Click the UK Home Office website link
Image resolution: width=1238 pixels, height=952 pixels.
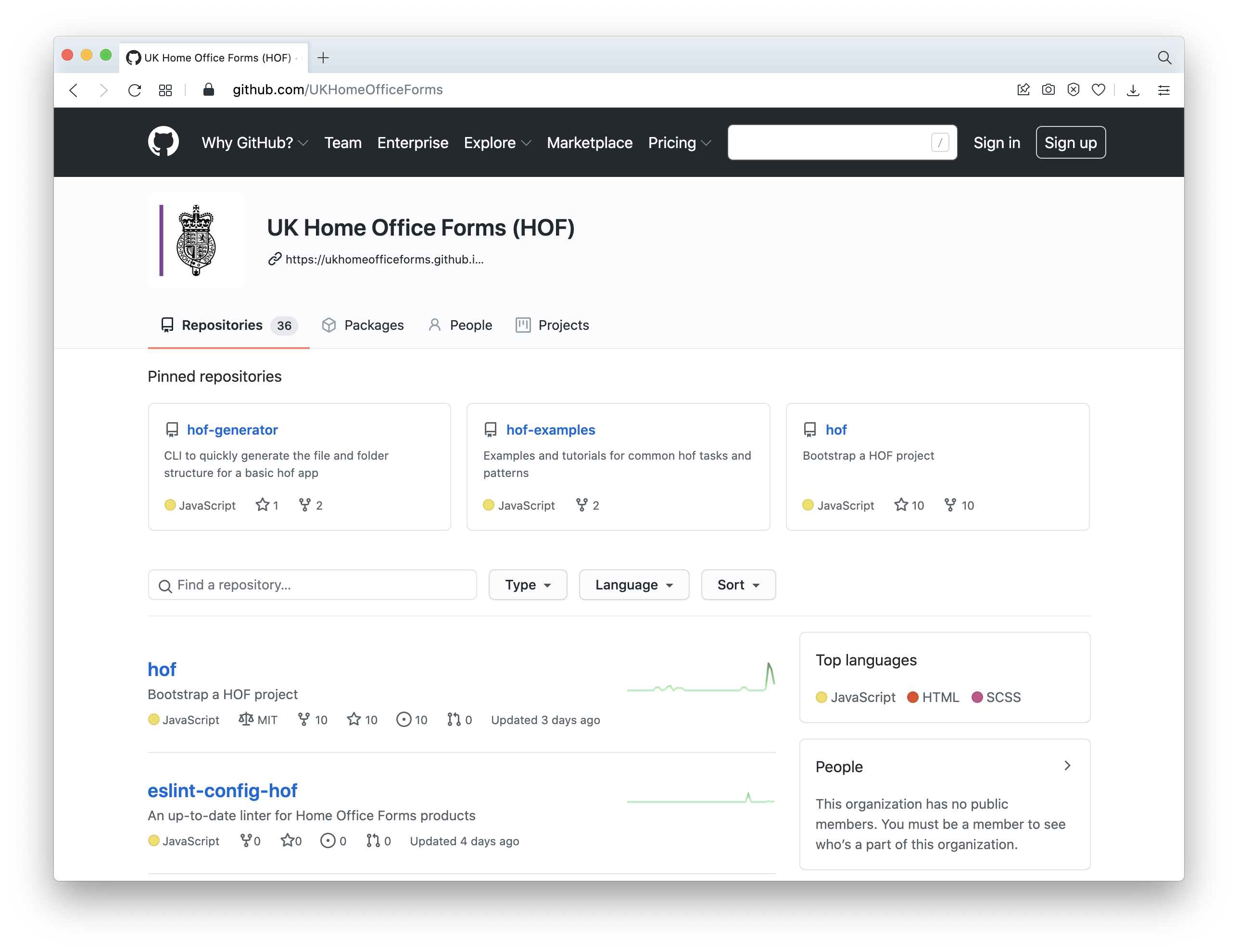pyautogui.click(x=382, y=259)
